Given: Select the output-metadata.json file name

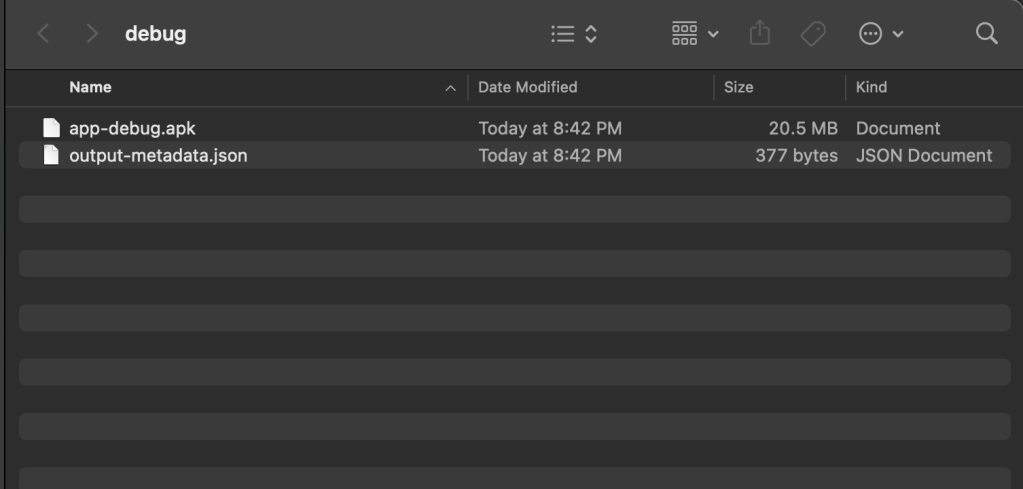Looking at the screenshot, I should coord(158,155).
